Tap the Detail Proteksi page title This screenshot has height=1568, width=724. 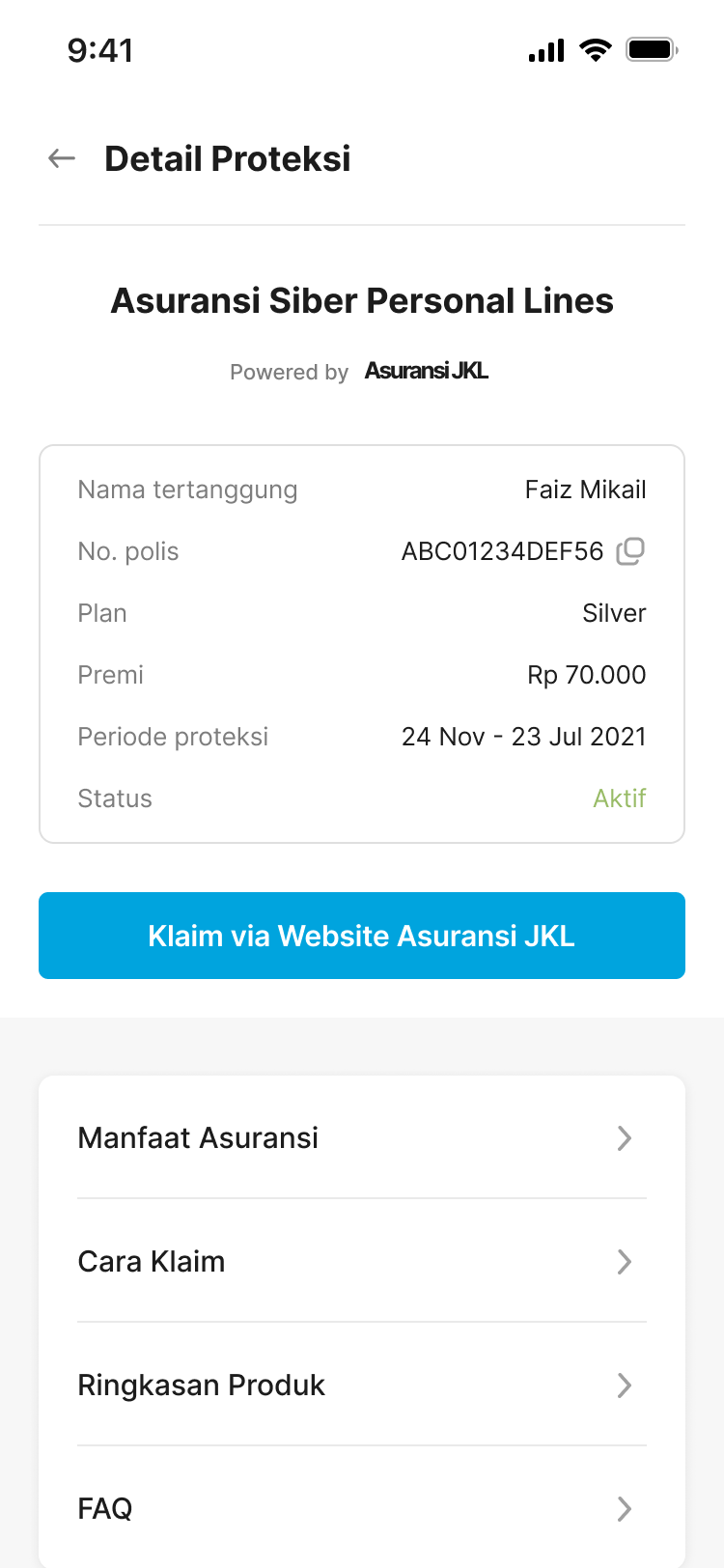(228, 159)
